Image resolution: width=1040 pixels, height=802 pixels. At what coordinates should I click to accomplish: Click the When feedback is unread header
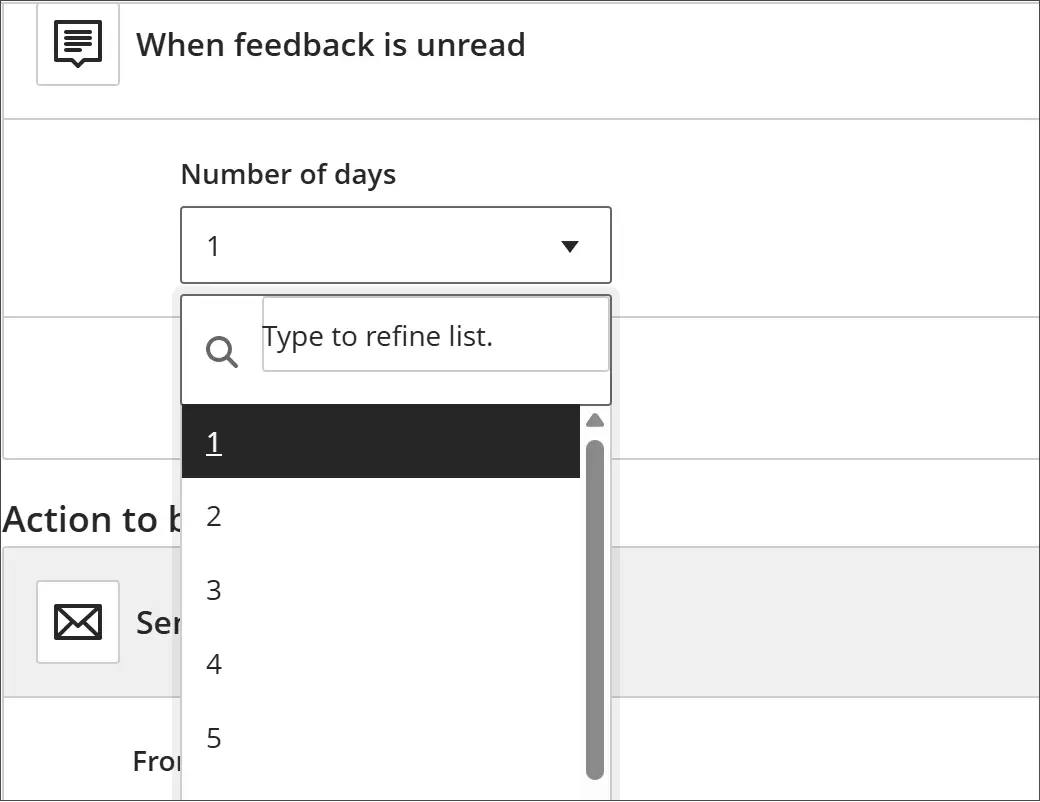(331, 44)
